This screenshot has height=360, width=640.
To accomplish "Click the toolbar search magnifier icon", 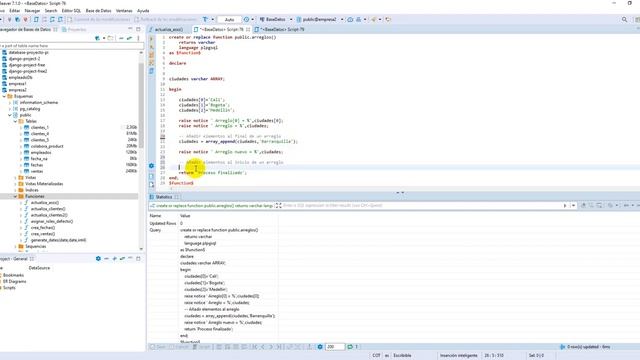I will (x=624, y=19).
